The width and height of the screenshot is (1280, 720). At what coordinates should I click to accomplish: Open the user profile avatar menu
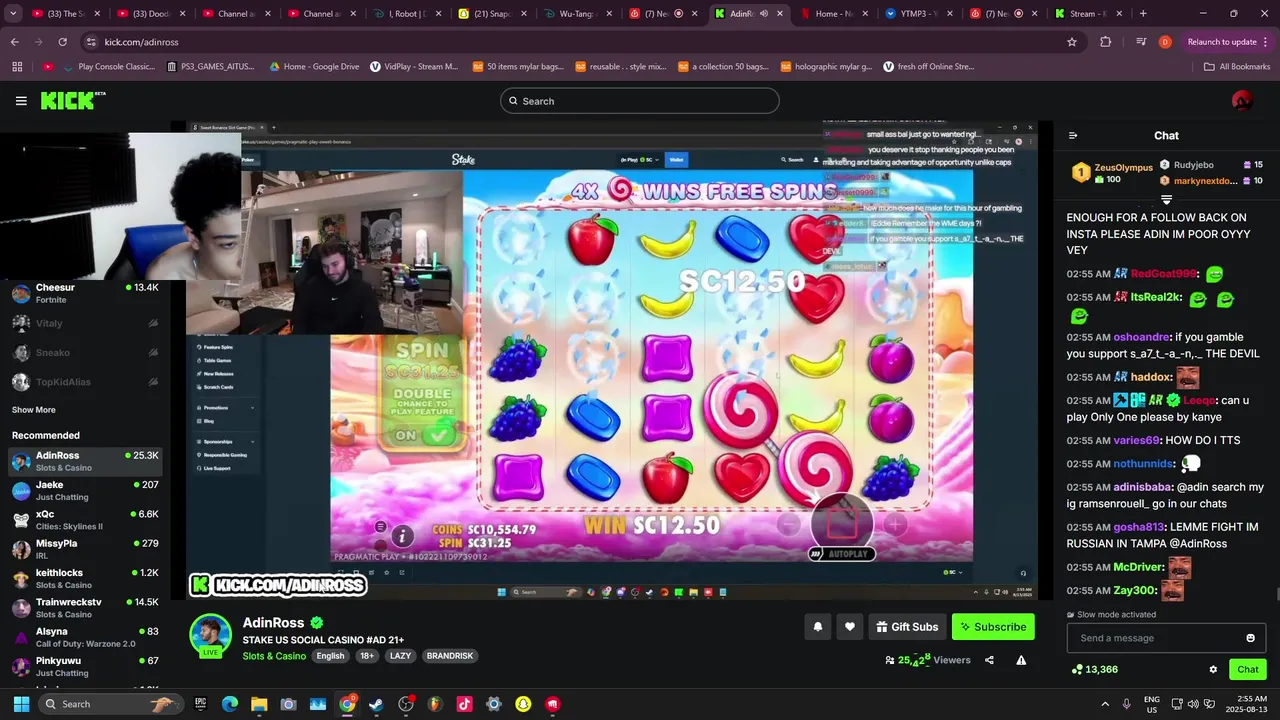click(1242, 101)
